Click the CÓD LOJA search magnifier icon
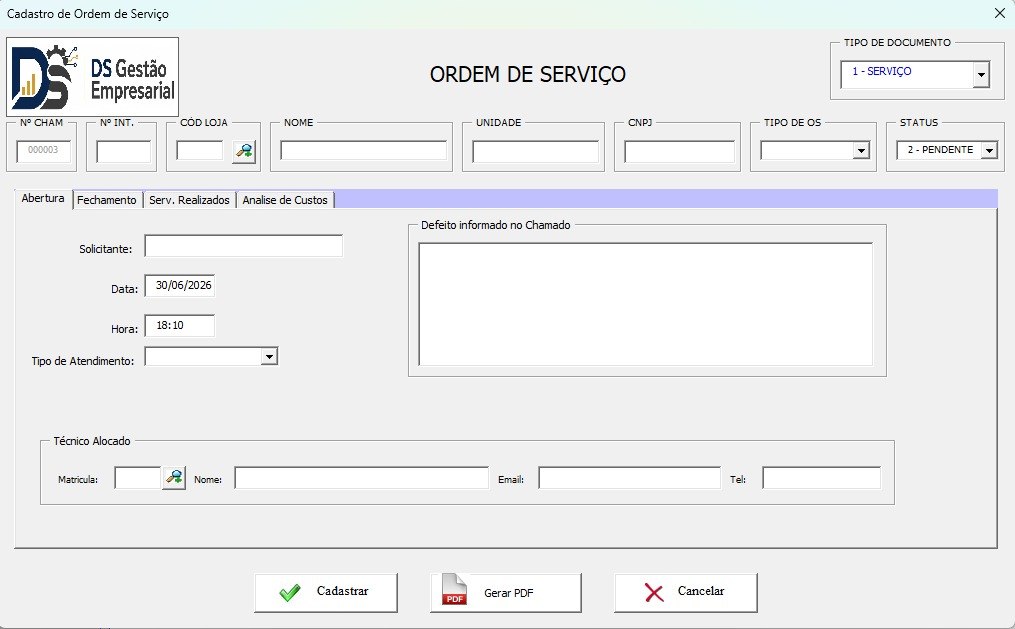1015x629 pixels. click(x=244, y=151)
